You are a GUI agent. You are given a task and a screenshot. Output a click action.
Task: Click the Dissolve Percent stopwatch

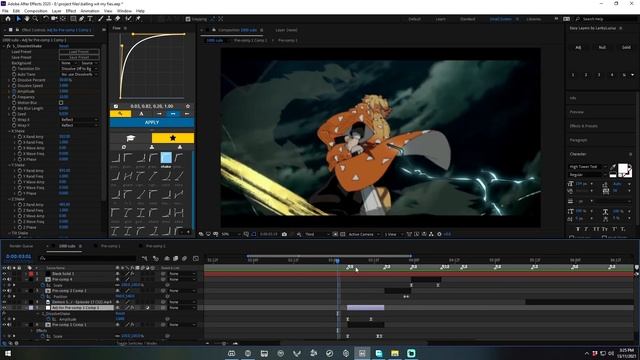click(14, 80)
